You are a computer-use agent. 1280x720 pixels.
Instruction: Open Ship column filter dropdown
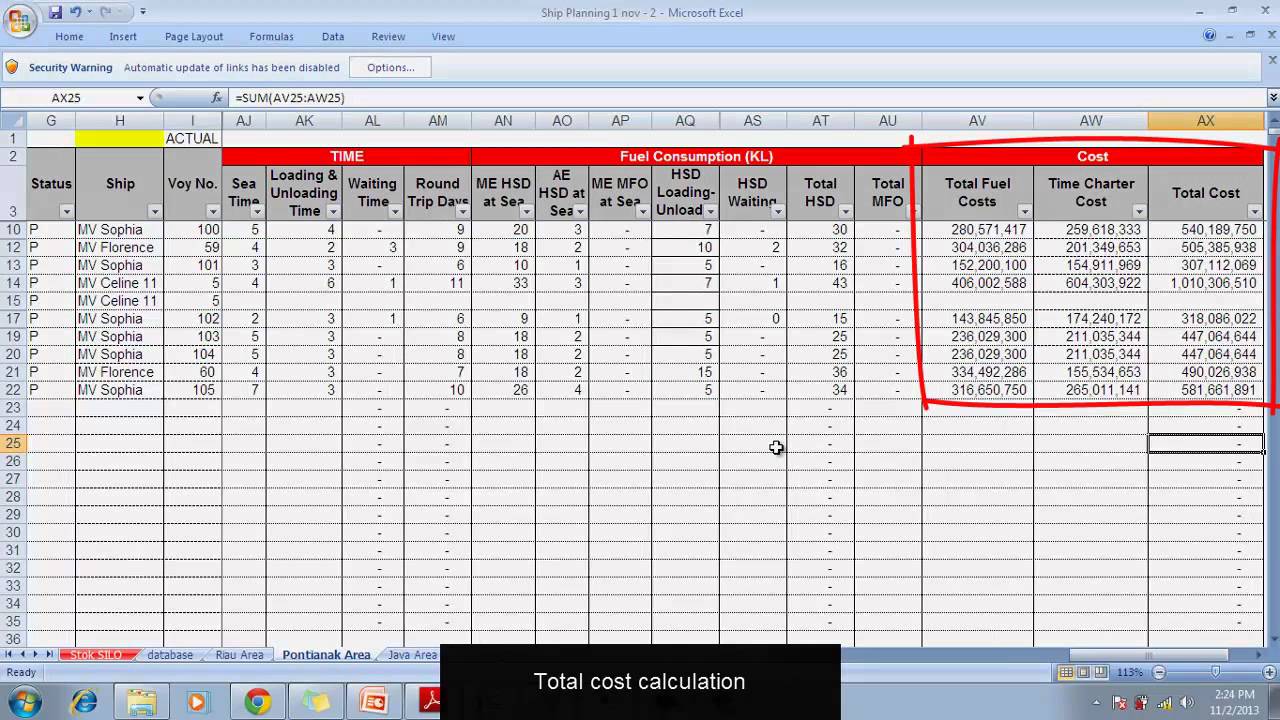coord(155,211)
